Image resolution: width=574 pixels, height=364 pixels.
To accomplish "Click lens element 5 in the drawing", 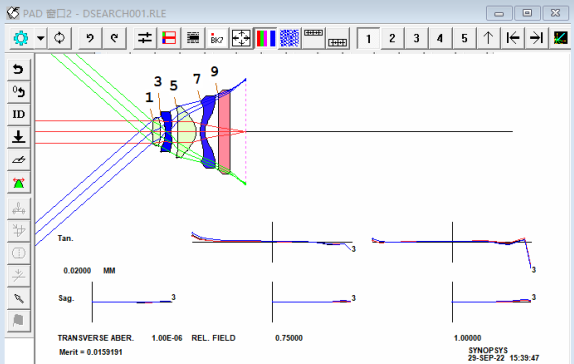I will click(x=186, y=131).
